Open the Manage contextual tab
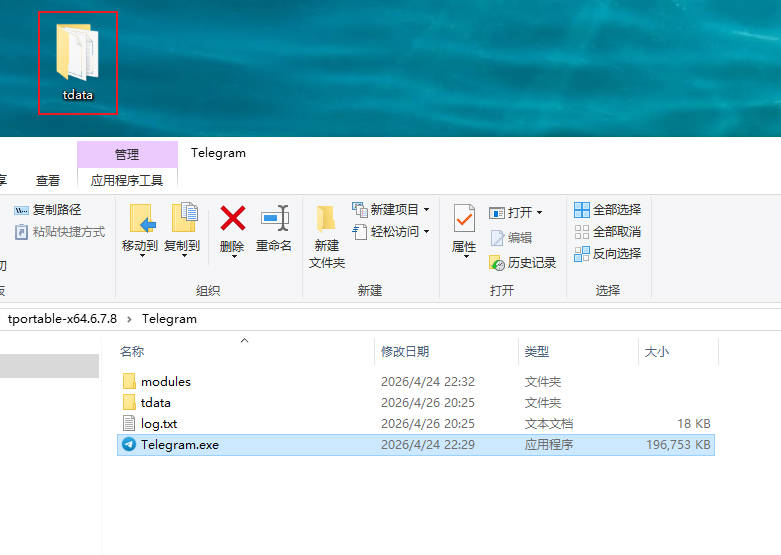Viewport: 781px width, 555px height. (127, 154)
